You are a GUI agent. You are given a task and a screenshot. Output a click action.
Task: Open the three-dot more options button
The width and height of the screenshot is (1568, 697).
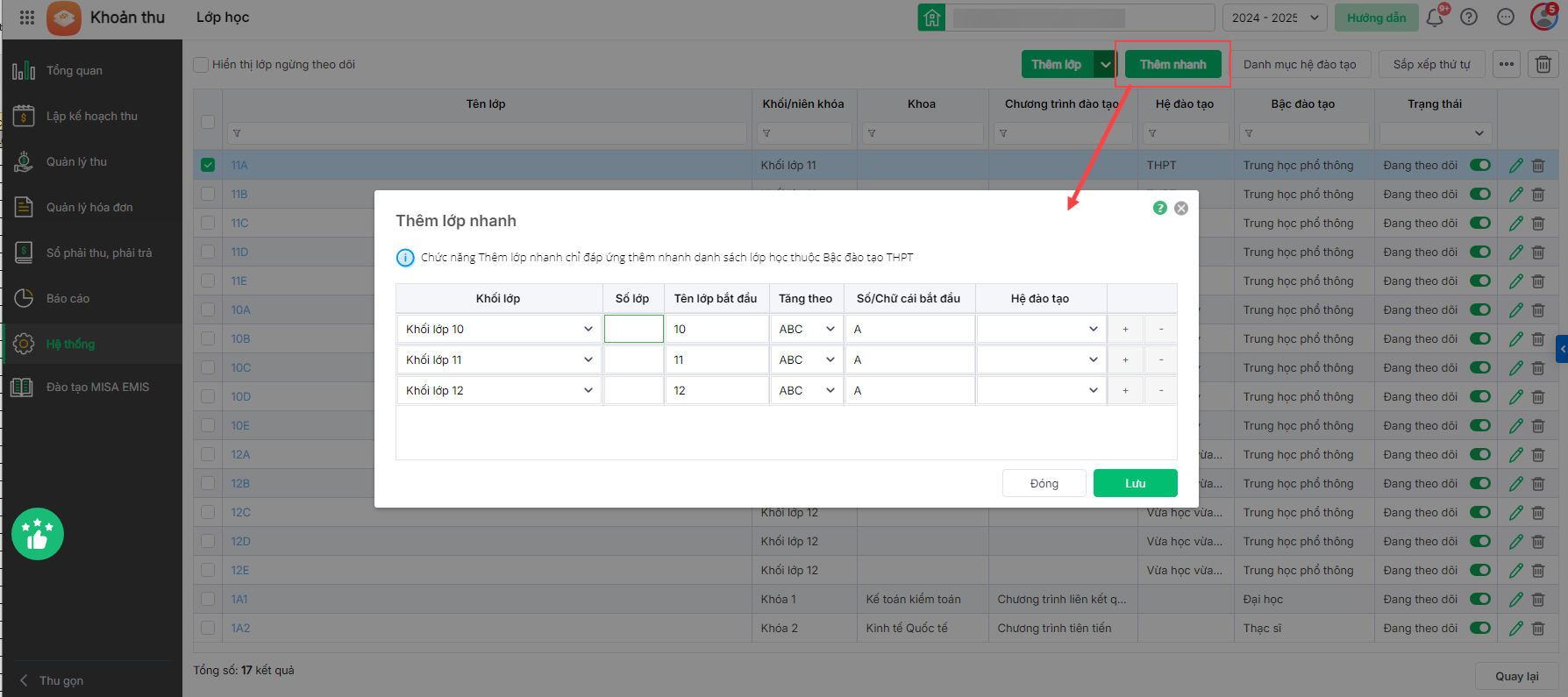point(1507,64)
